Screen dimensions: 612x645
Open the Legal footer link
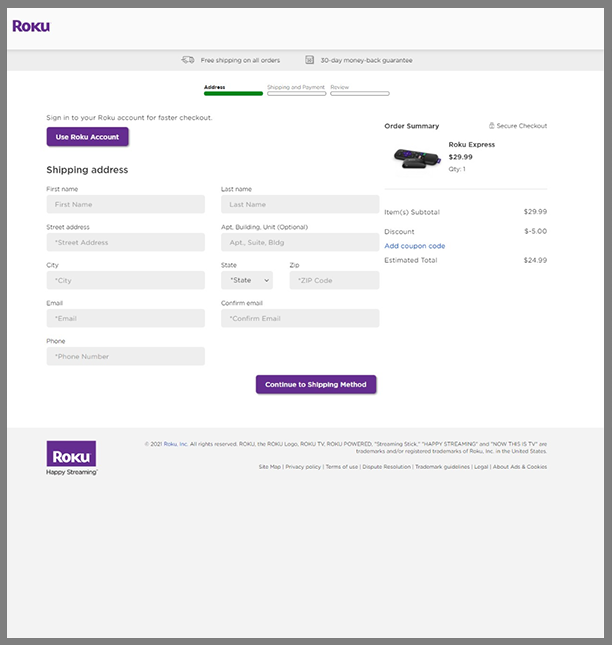481,467
